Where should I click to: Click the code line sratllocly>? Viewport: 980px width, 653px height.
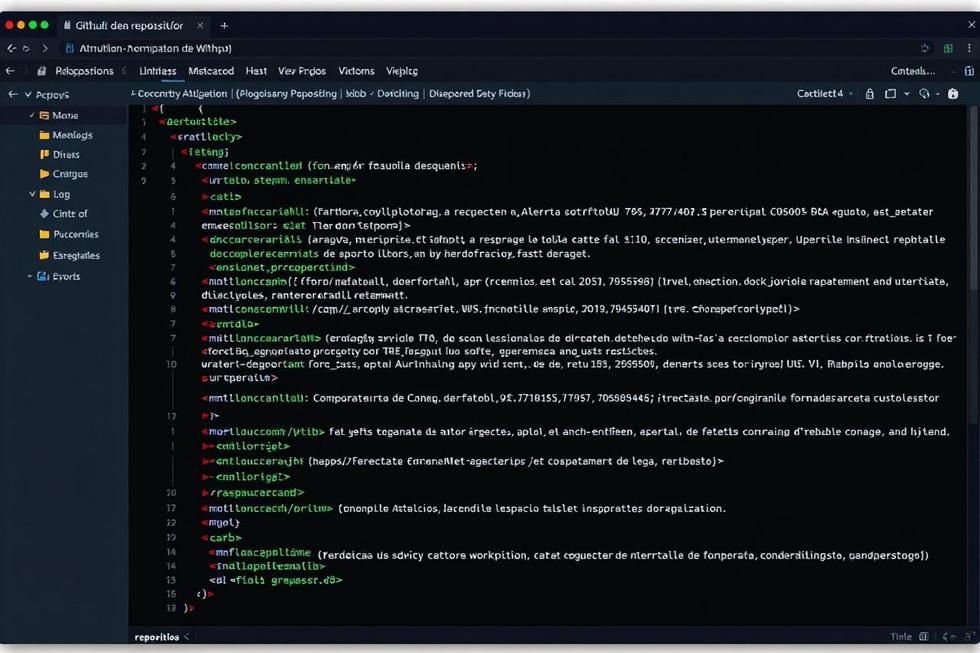click(206, 137)
